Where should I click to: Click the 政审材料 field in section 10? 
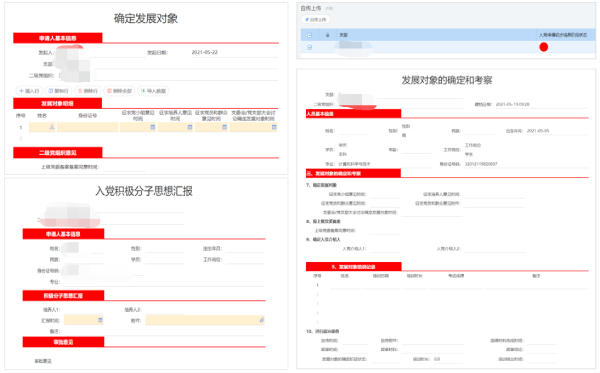[432, 350]
